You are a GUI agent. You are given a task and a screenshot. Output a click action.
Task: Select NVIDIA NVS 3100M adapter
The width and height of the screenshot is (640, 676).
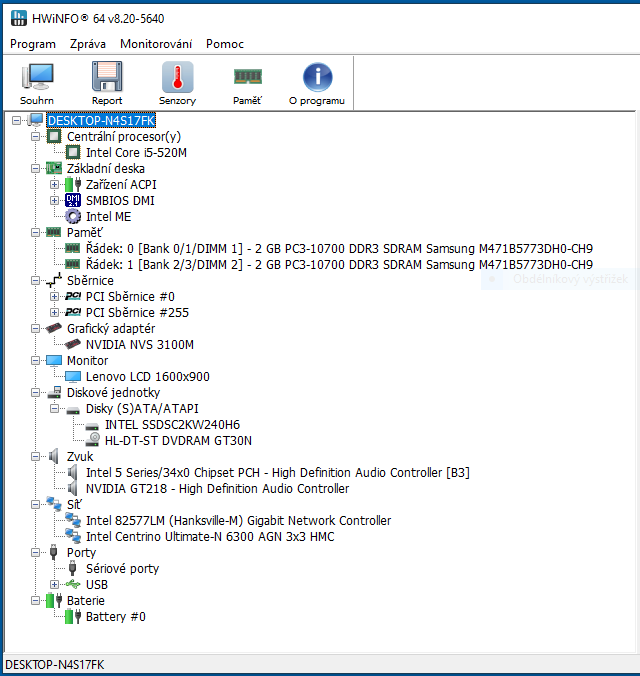pyautogui.click(x=140, y=344)
